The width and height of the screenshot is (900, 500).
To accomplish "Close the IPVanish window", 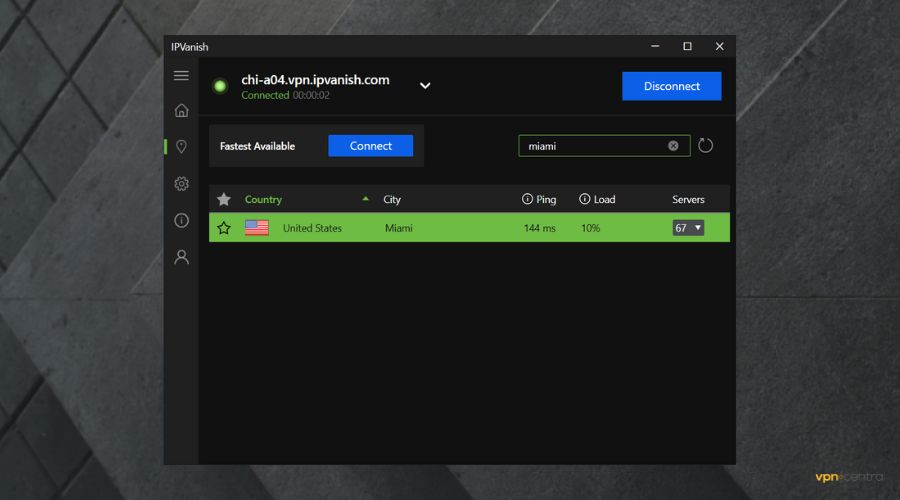I will [x=719, y=46].
